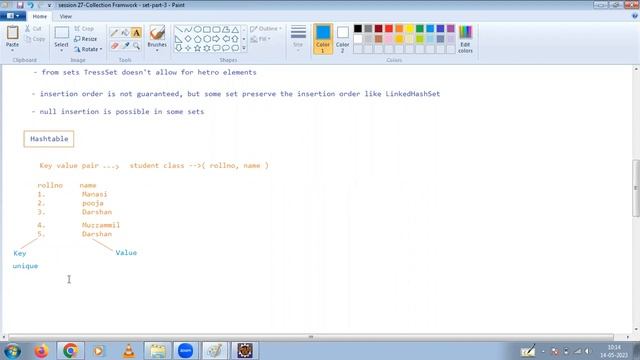Click the rectangular Select tool icon
This screenshot has height=360, width=640.
click(62, 33)
